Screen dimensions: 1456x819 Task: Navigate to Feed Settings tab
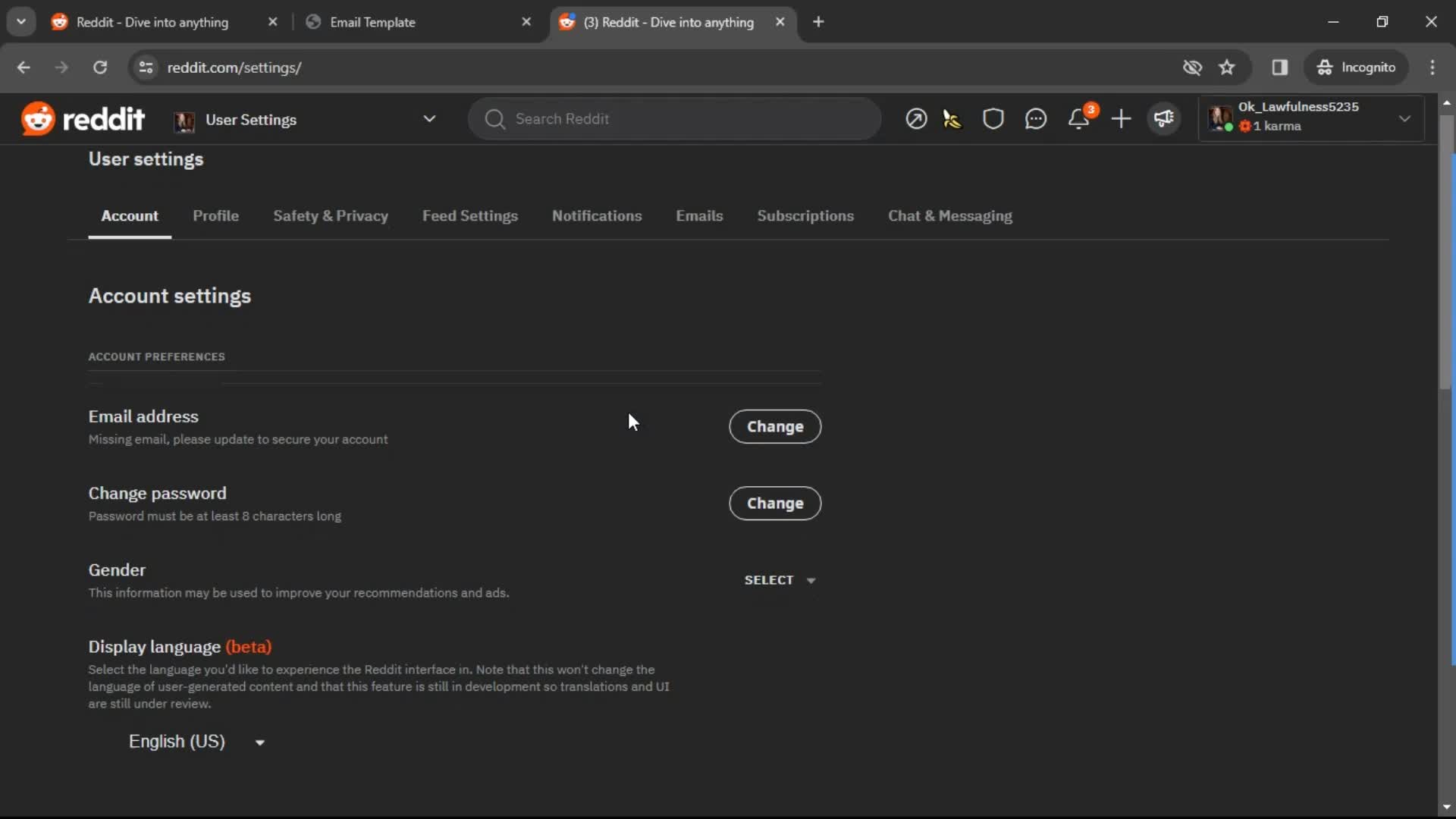470,215
